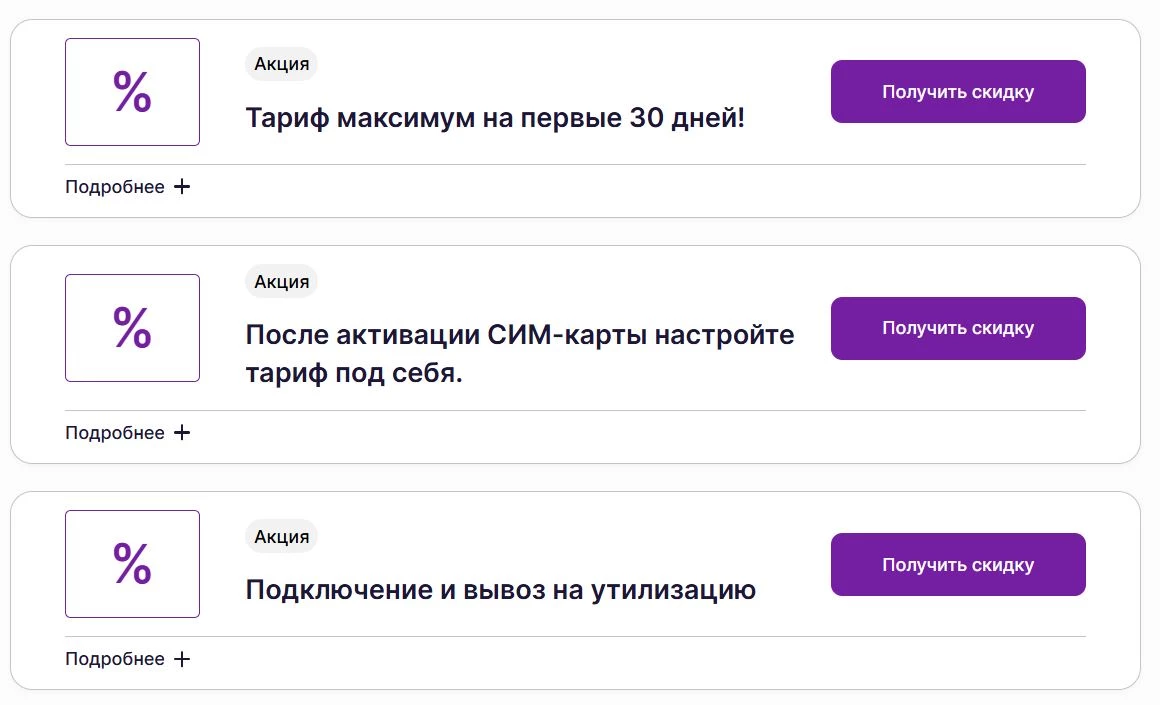
Task: Expand Подробнее on the утилизацию promotion
Action: (x=115, y=658)
